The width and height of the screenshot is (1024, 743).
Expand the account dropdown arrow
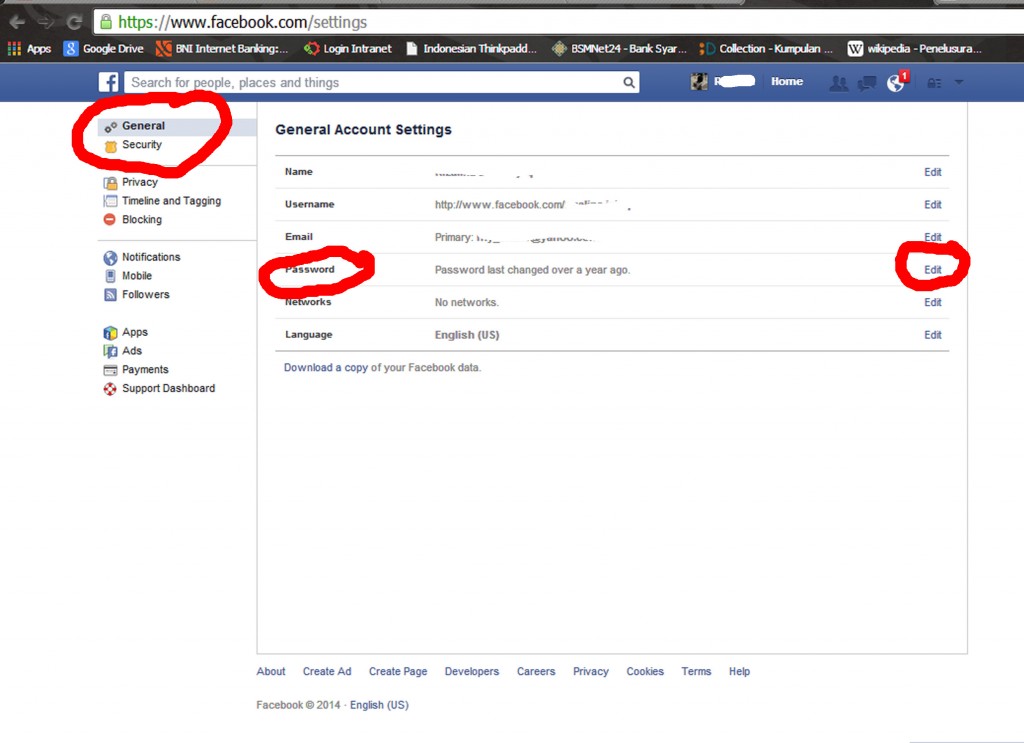(x=959, y=82)
